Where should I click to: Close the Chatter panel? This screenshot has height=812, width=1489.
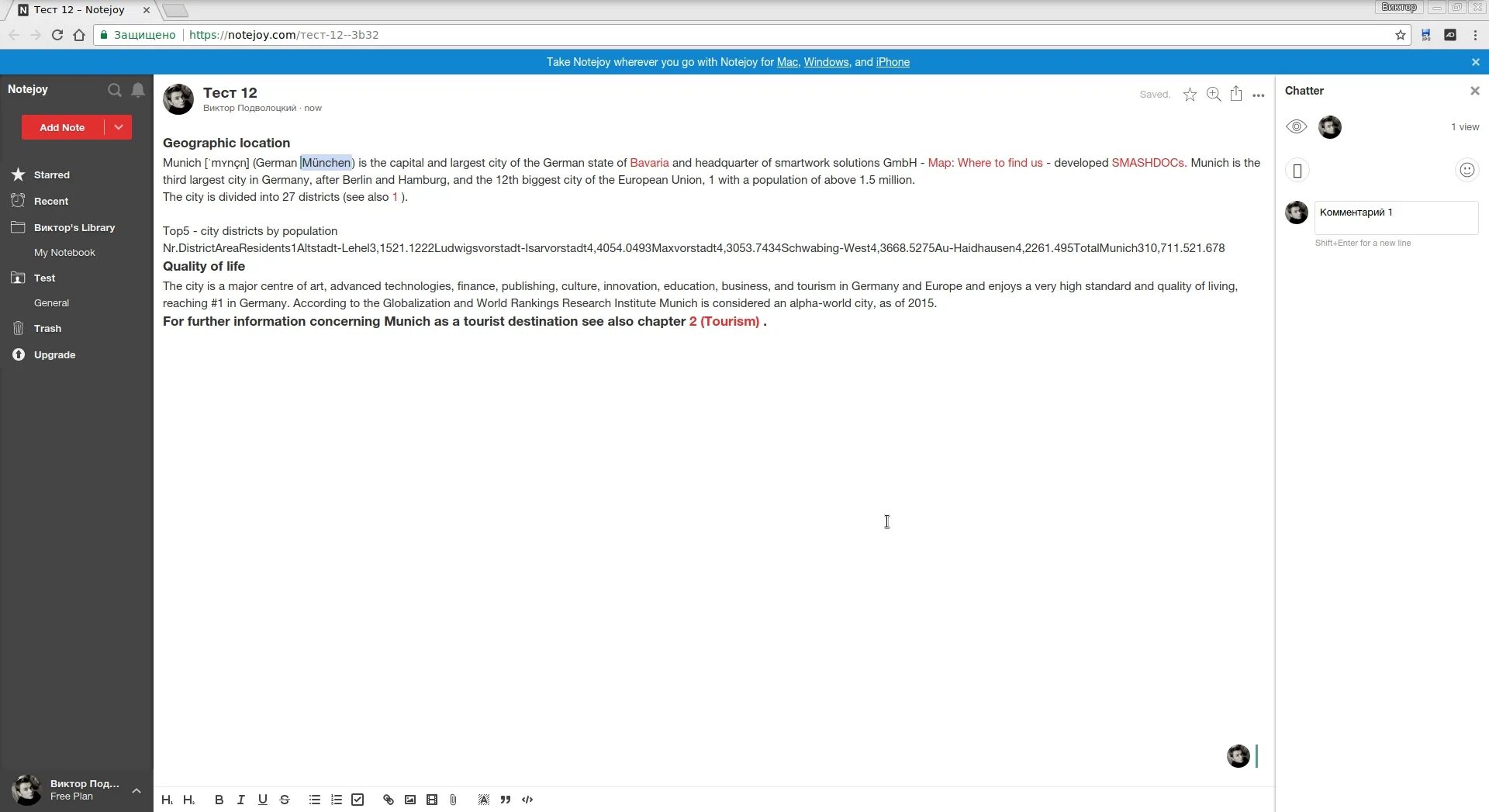[x=1475, y=91]
